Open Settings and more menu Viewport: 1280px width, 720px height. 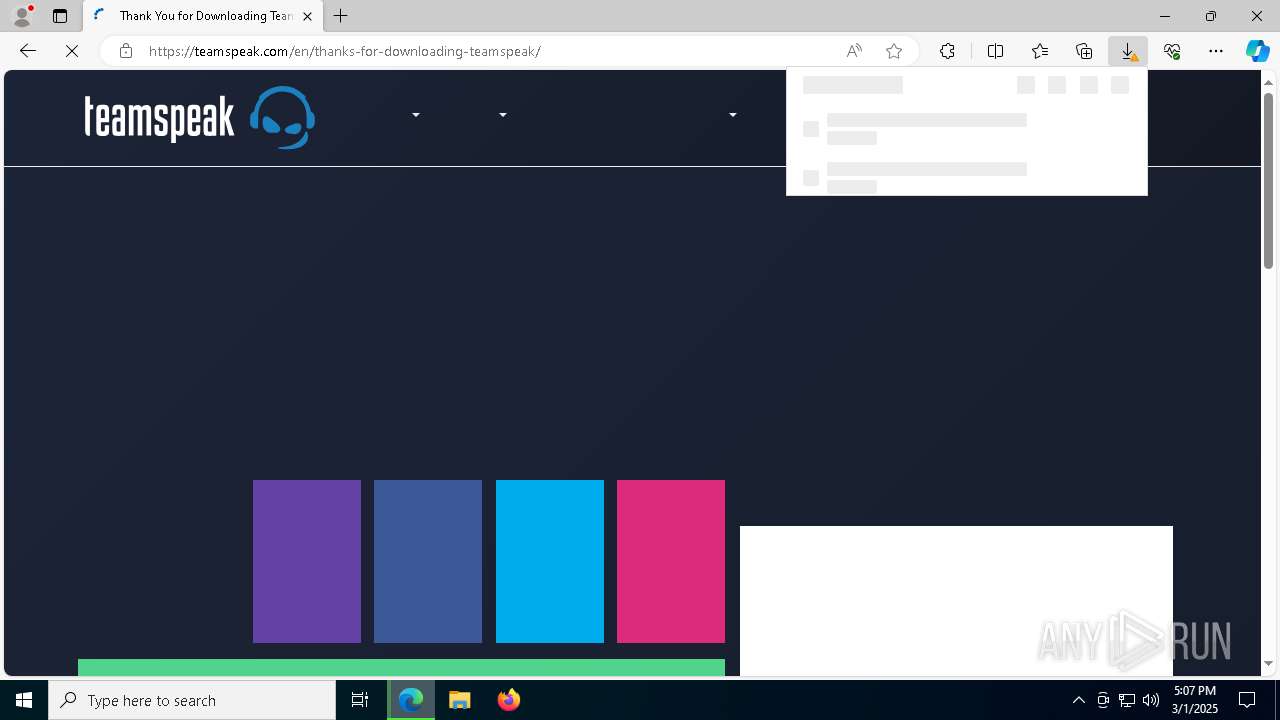[x=1216, y=51]
